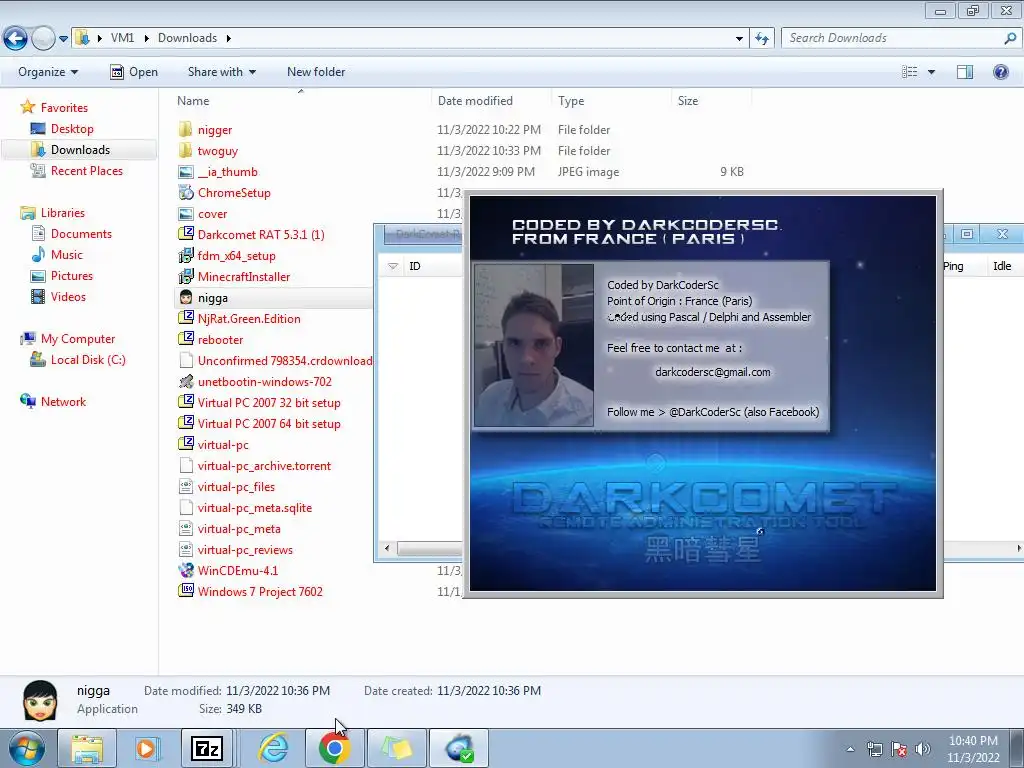Open Explorer Help icon
1024x768 pixels.
coord(1000,72)
